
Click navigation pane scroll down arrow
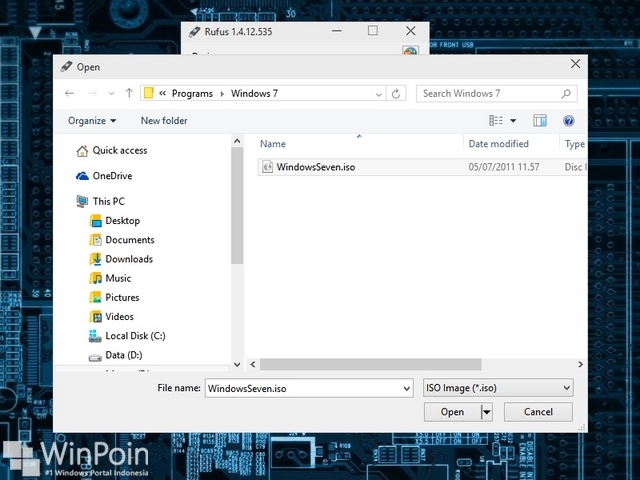(237, 364)
